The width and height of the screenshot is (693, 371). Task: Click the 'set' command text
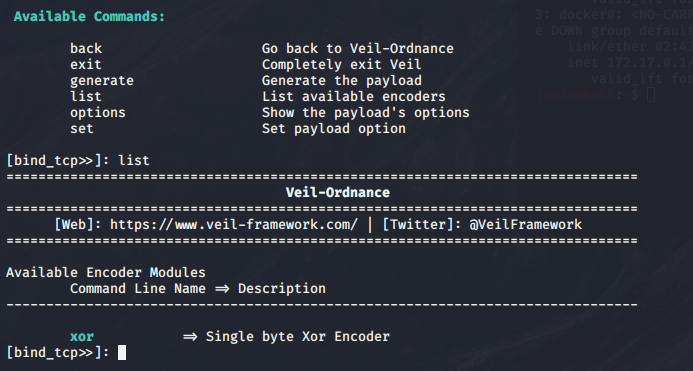(x=82, y=129)
